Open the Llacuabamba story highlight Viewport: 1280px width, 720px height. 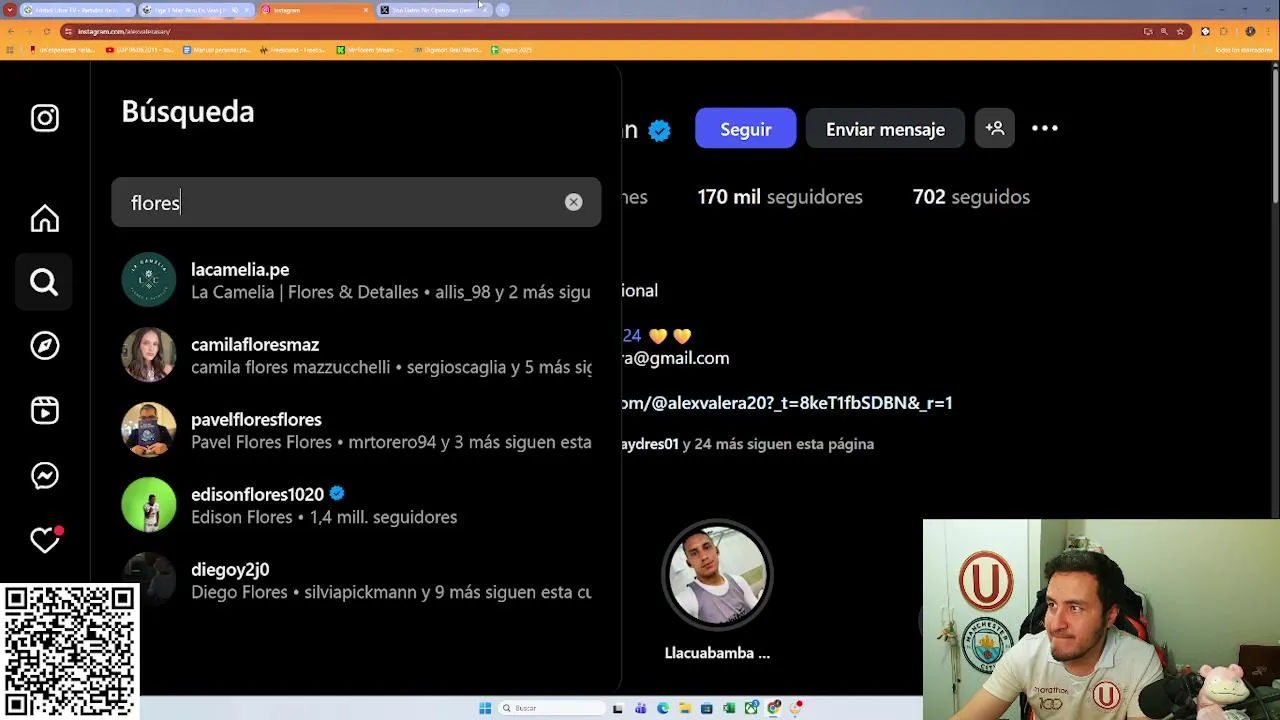pyautogui.click(x=717, y=591)
